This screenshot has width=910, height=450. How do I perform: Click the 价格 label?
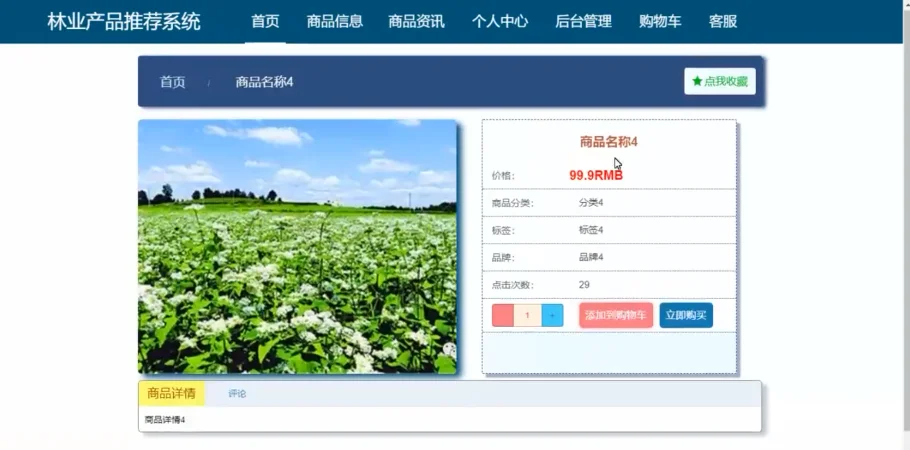[x=503, y=176]
